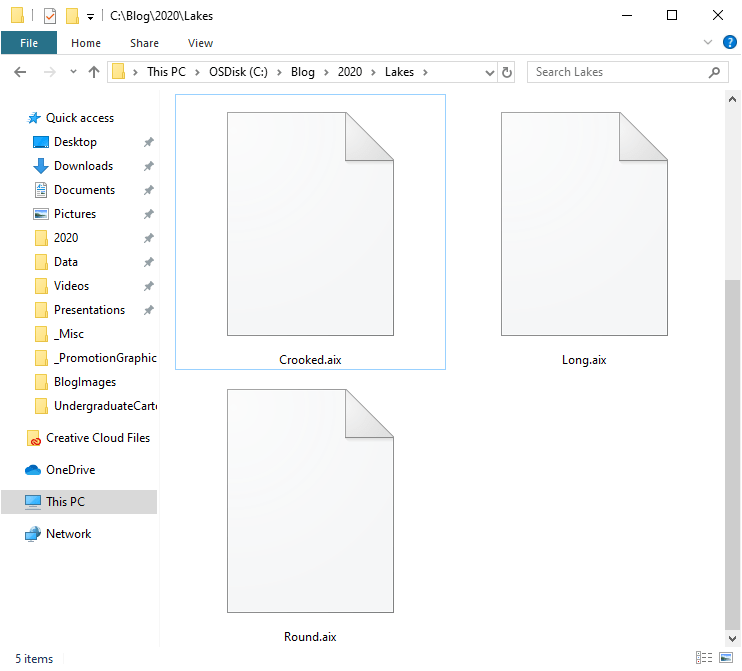Click the file pane vertical scrollbar thumb

point(732,455)
